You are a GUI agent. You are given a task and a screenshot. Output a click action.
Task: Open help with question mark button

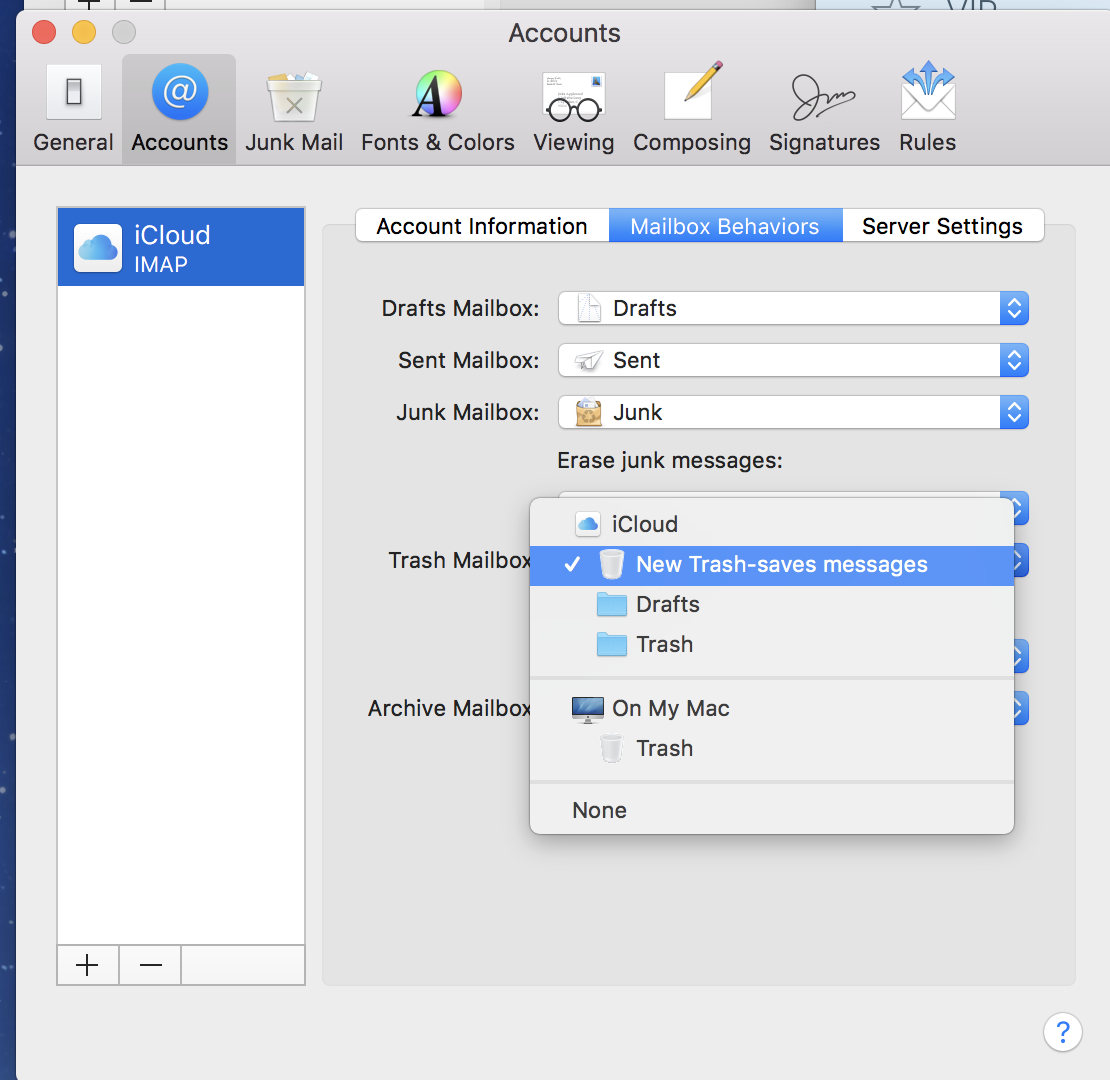tap(1062, 1032)
